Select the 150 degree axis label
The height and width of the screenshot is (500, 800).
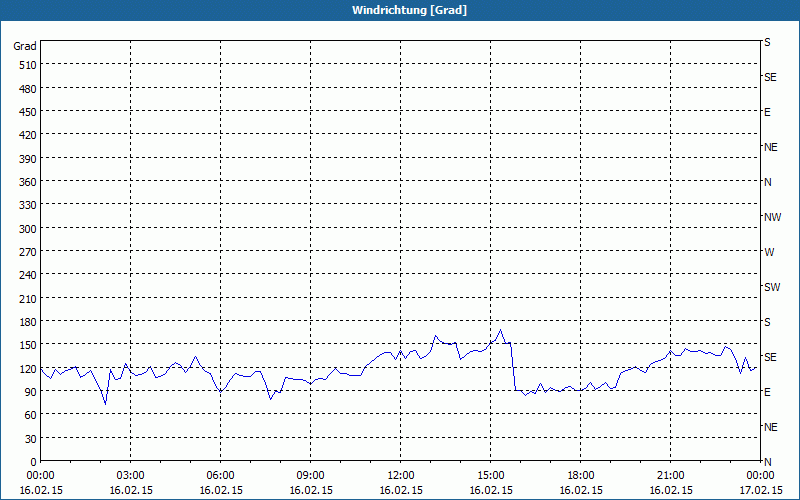click(28, 345)
